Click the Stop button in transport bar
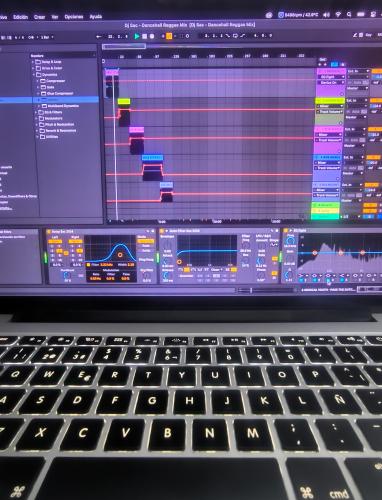382x500 pixels. point(144,36)
